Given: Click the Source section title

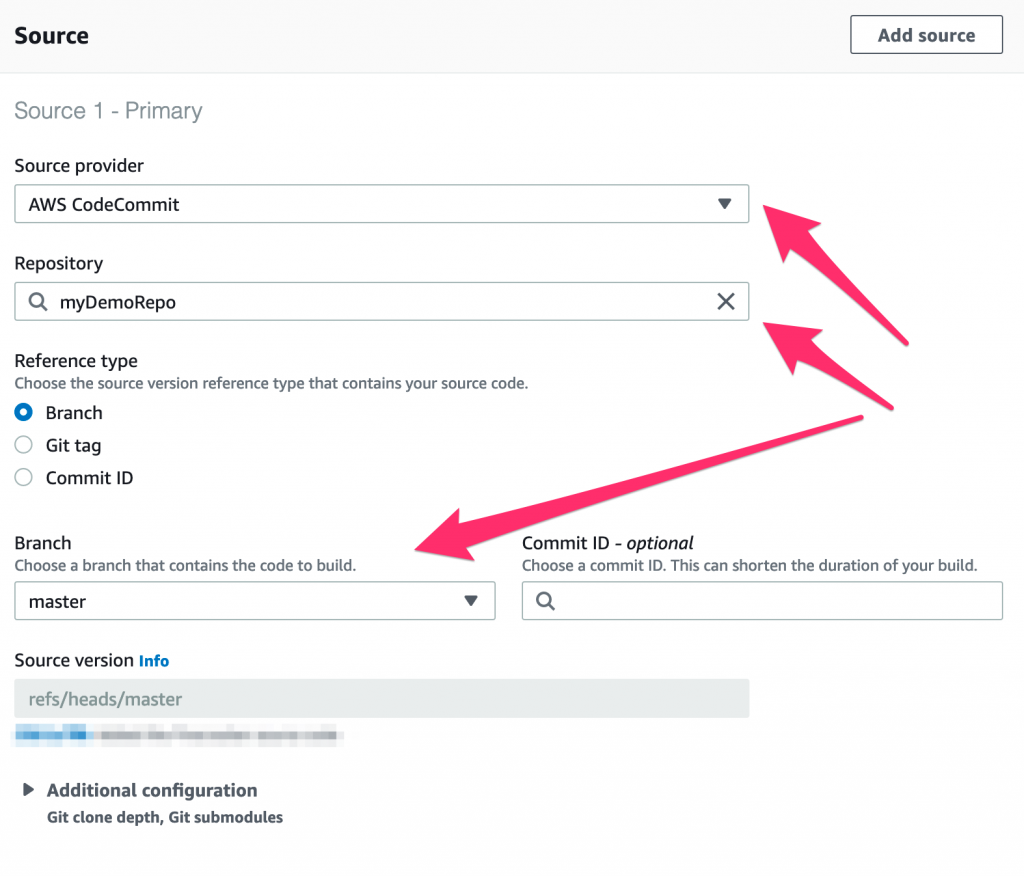Looking at the screenshot, I should pos(51,35).
